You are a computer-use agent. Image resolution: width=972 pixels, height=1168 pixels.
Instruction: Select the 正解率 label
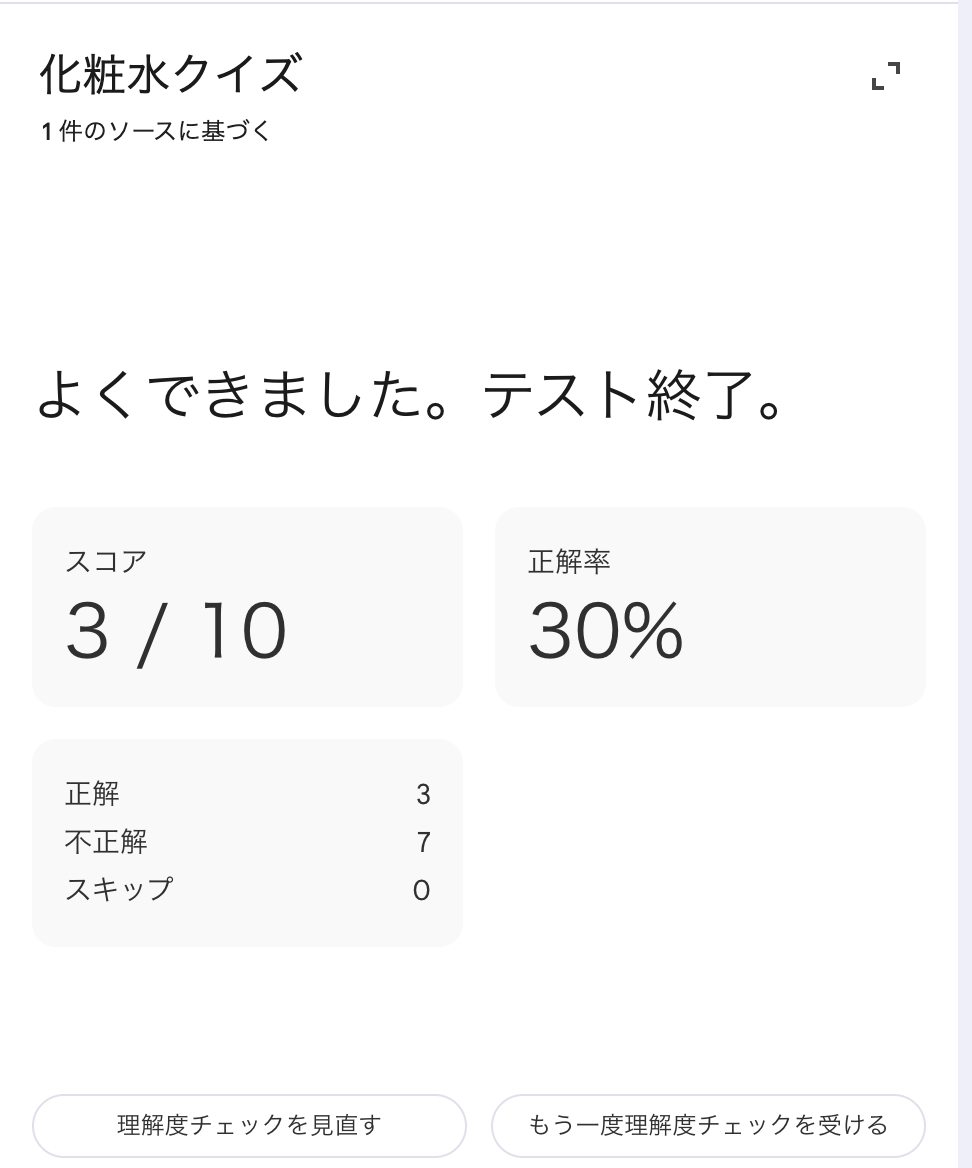(569, 561)
